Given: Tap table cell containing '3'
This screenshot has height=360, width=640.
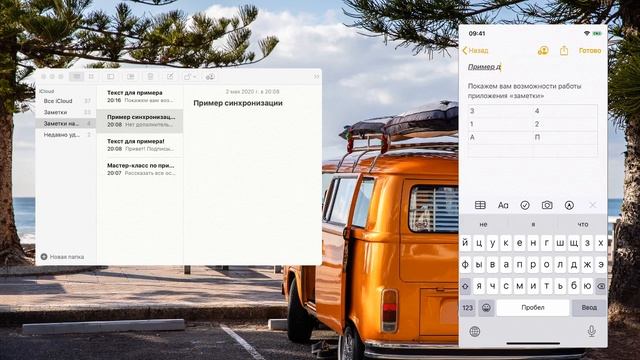Looking at the screenshot, I should point(500,111).
